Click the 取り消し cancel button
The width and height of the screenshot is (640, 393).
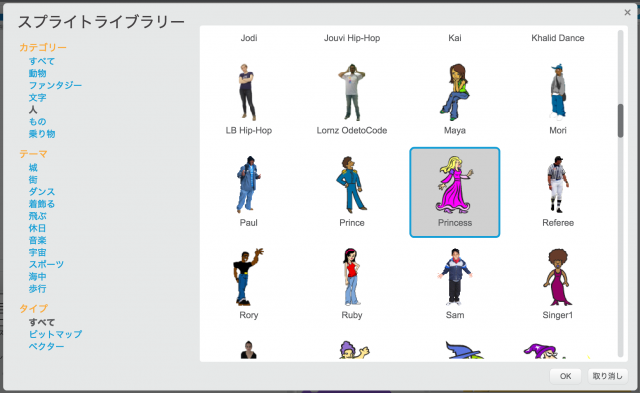[607, 376]
